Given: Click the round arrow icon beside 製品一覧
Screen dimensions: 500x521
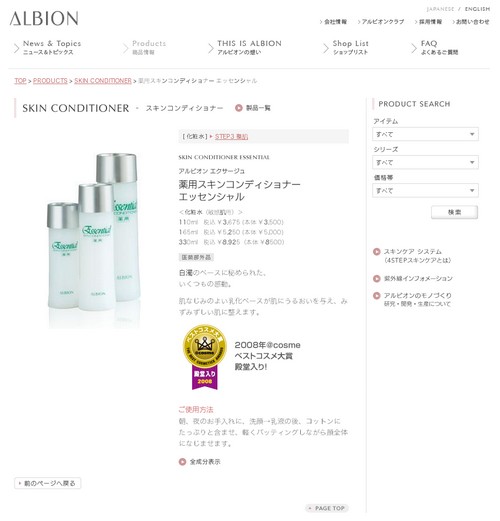Looking at the screenshot, I should [238, 108].
